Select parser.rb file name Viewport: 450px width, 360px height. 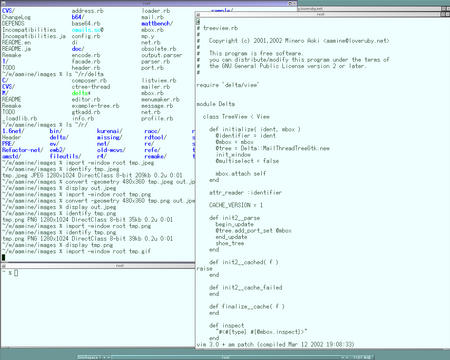(x=156, y=62)
